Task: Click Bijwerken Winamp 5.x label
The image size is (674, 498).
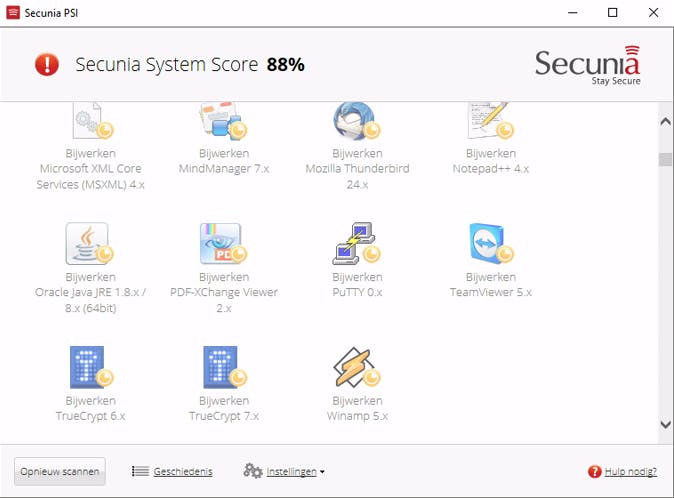Action: 357,408
